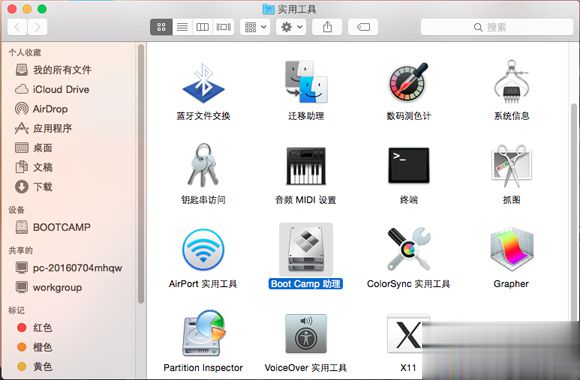Go forward with the right arrow button
The width and height of the screenshot is (580, 380).
(37, 27)
